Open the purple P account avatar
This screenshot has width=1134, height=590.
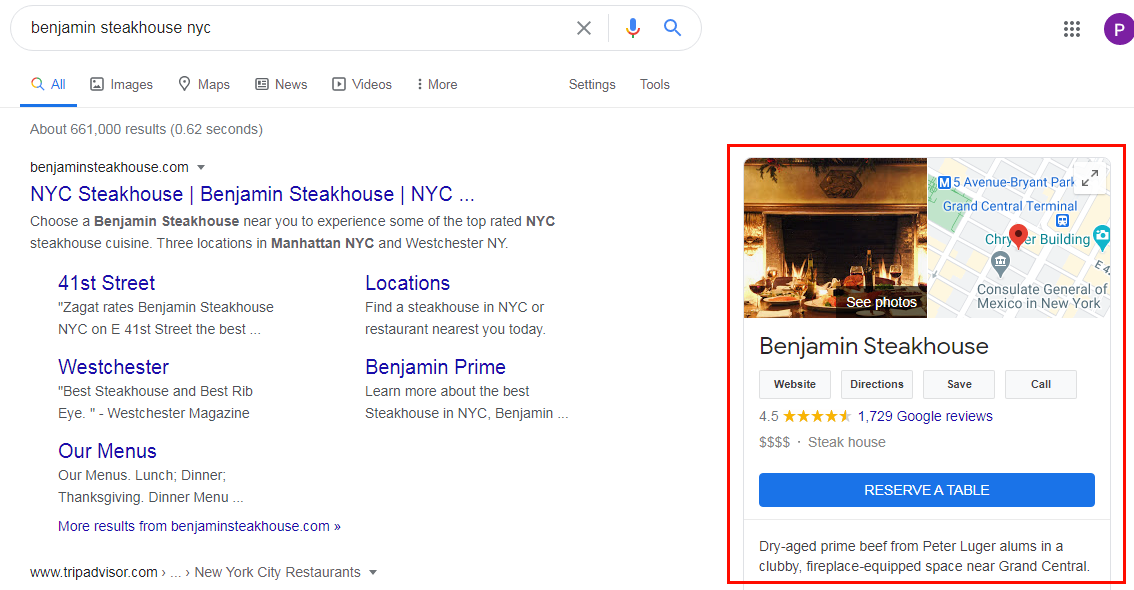(1119, 30)
